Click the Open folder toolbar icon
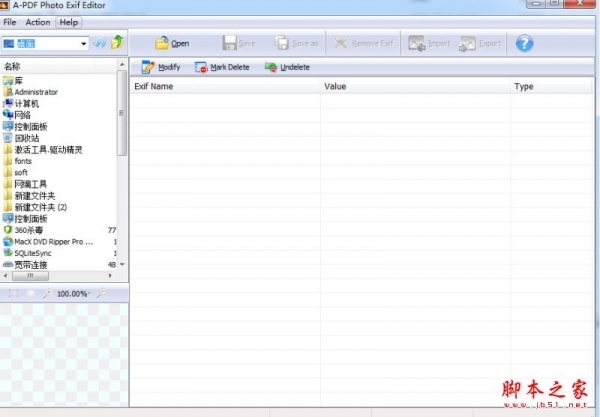600x417 pixels. coord(161,43)
